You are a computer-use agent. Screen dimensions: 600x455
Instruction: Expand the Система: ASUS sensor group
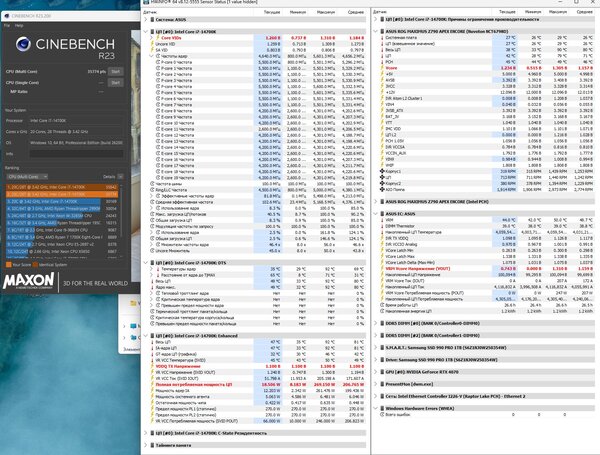pyautogui.click(x=145, y=19)
